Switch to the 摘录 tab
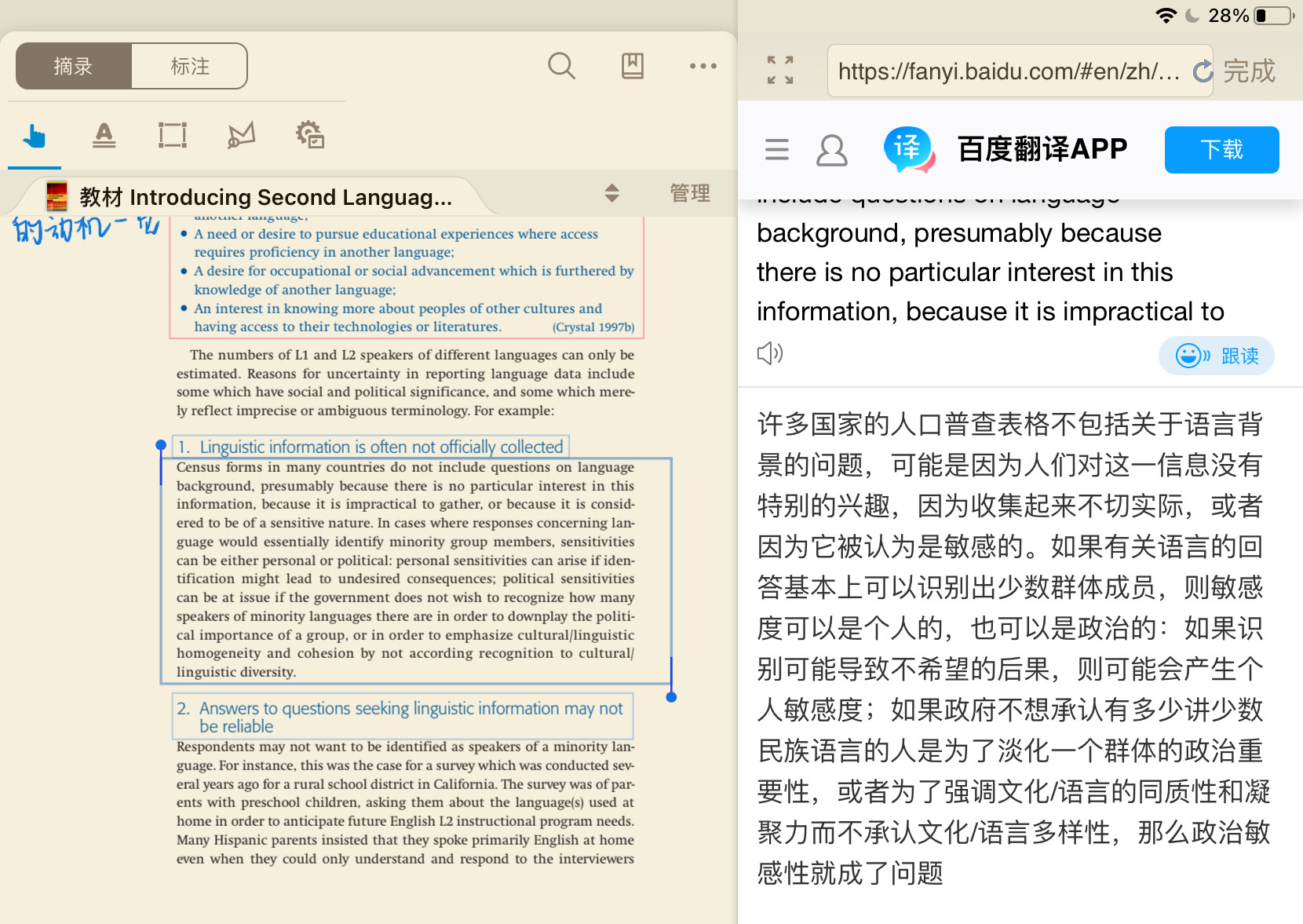The image size is (1303, 924). (74, 66)
